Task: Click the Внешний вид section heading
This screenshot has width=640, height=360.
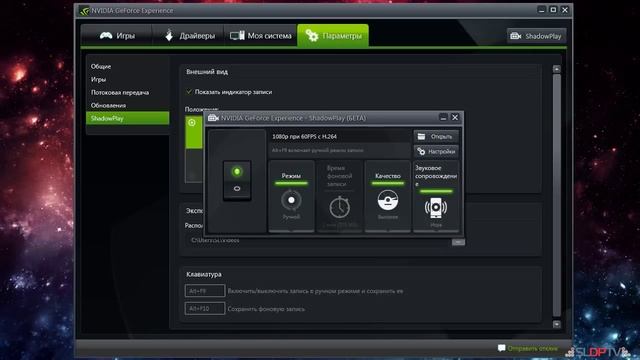Action: click(207, 71)
